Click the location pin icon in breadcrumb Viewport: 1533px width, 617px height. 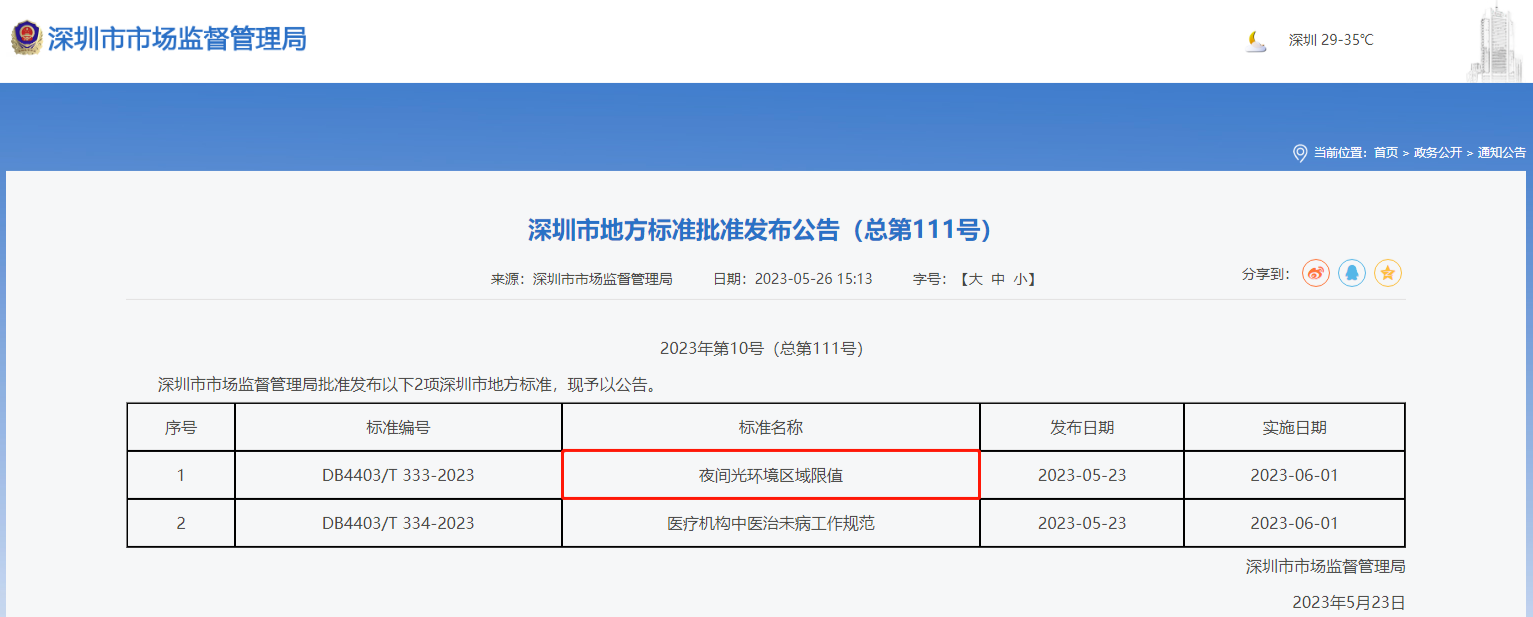click(1300, 153)
